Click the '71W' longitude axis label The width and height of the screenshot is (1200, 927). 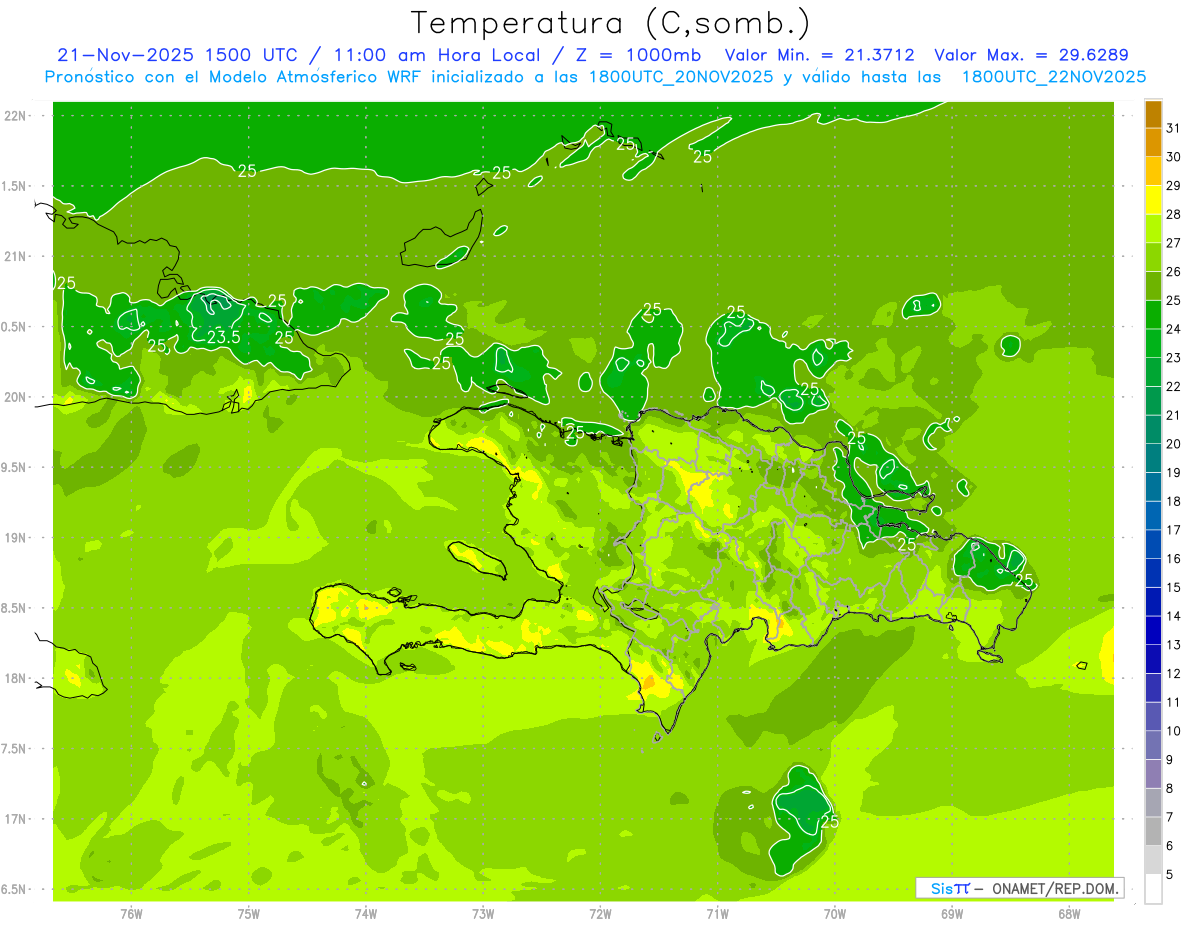point(717,914)
